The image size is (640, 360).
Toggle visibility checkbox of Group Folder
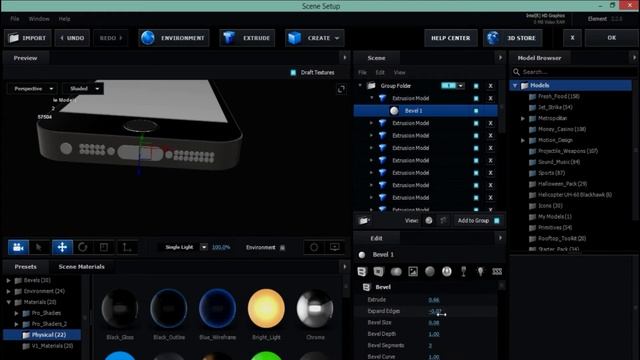(476, 86)
